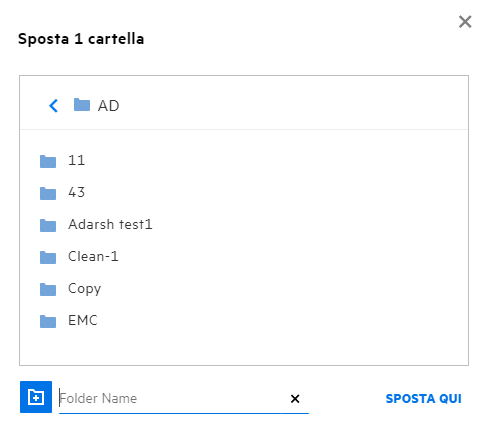
Task: Clear the folder name with the X icon
Action: click(295, 398)
